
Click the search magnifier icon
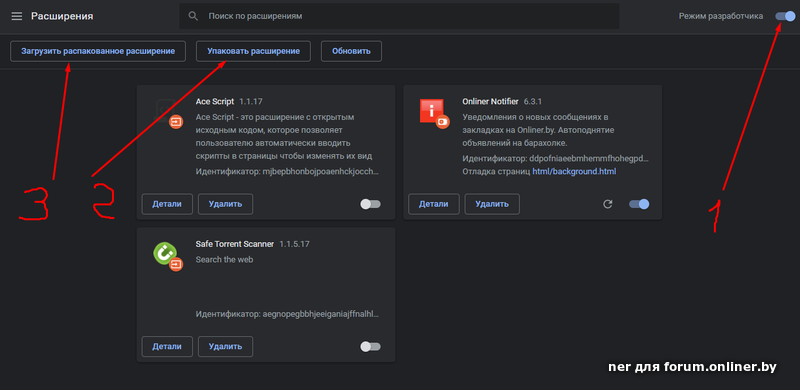coord(193,16)
